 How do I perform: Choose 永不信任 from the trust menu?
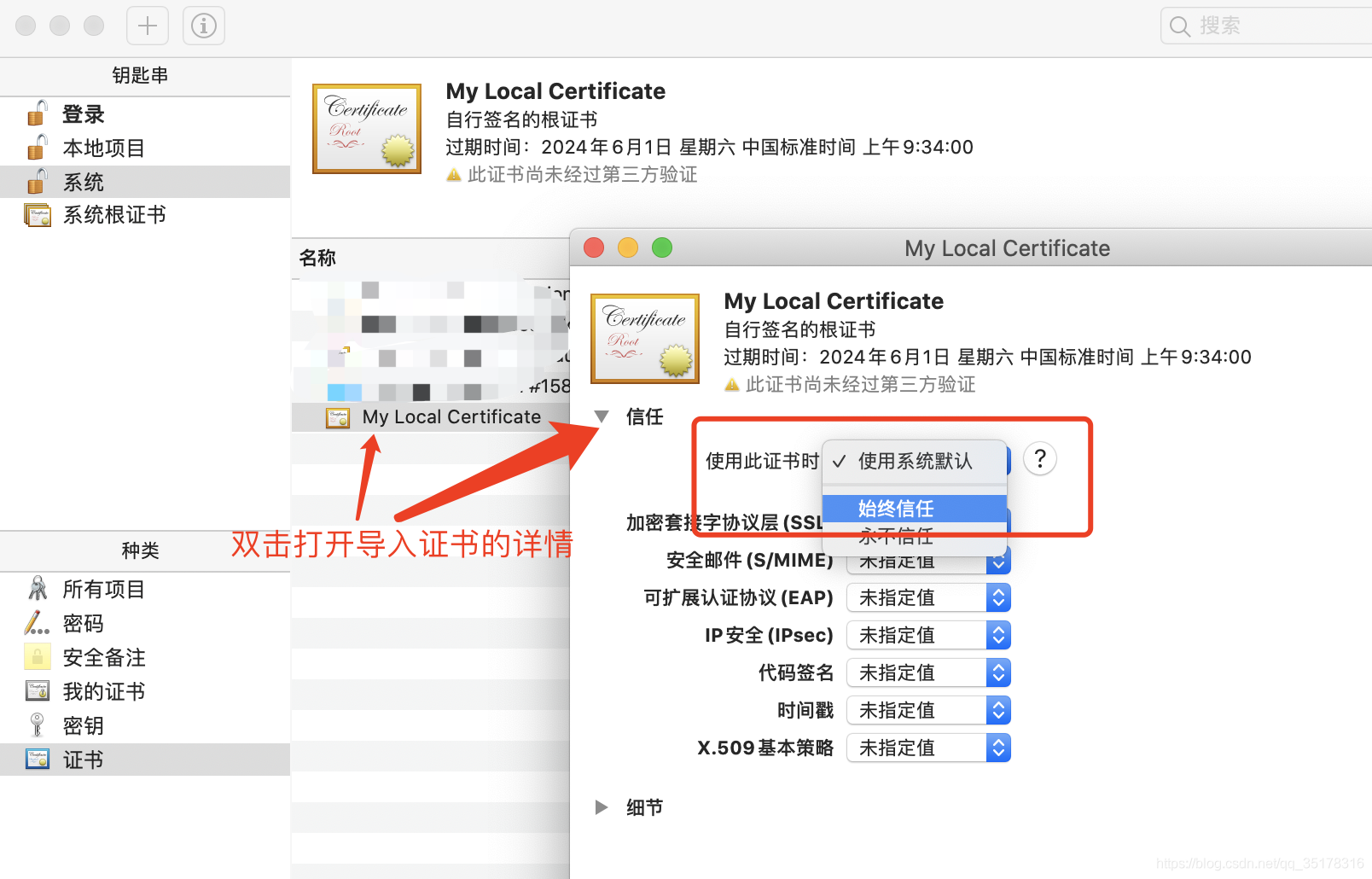pos(915,536)
